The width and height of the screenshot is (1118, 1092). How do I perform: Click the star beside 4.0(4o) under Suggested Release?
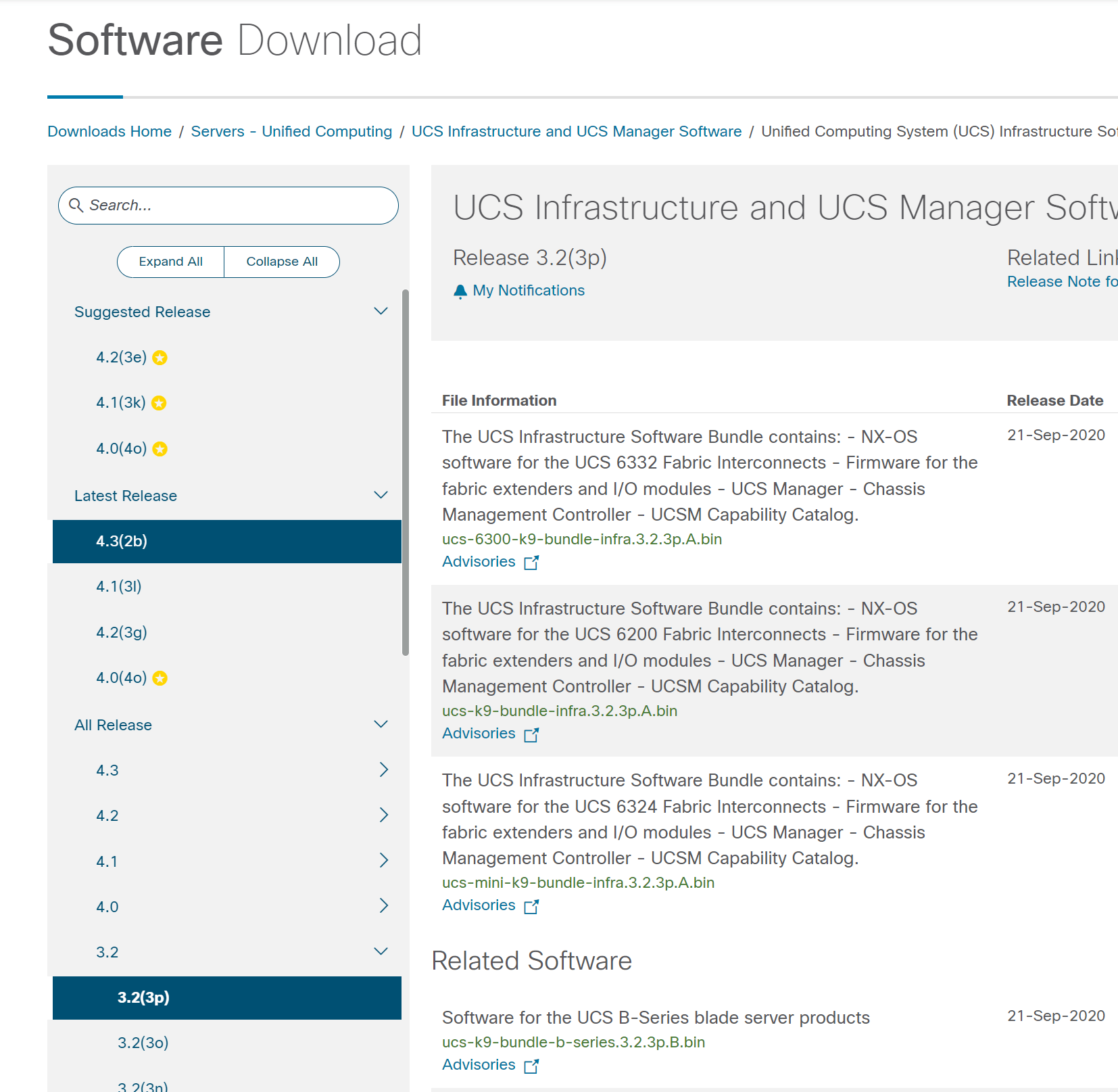160,448
